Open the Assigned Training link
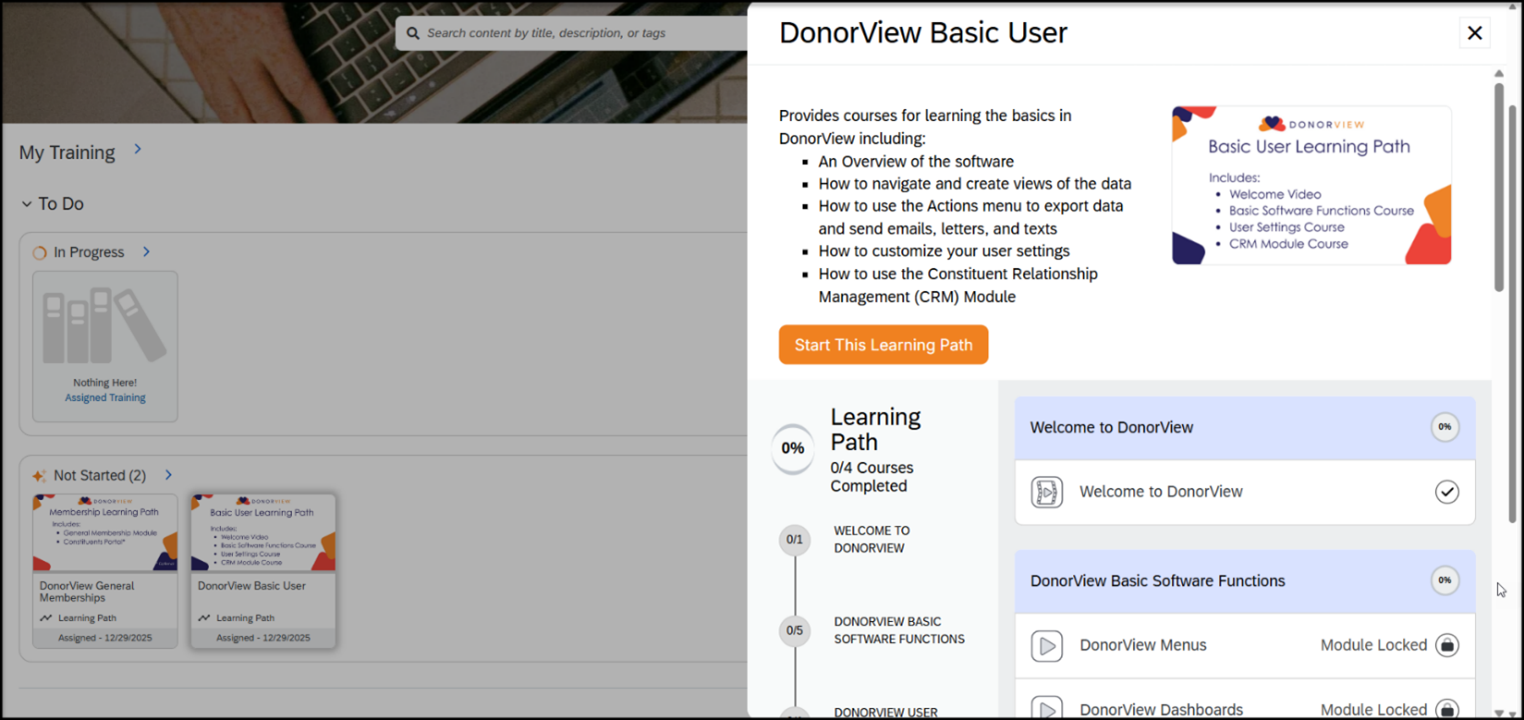This screenshot has height=720, width=1524. 105,398
